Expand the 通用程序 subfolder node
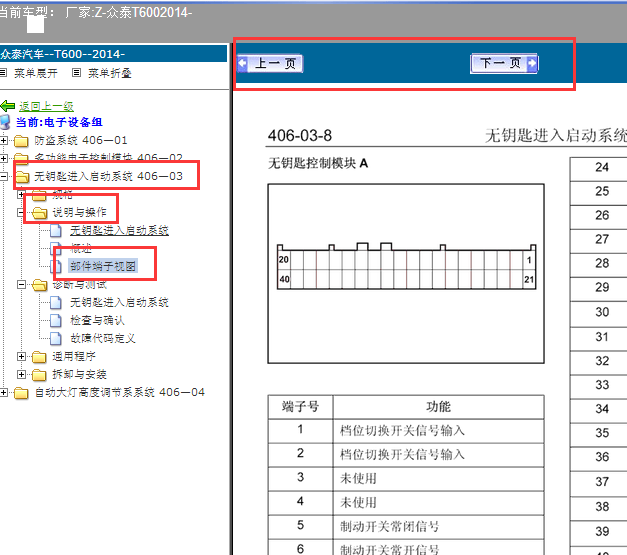 tap(21, 356)
